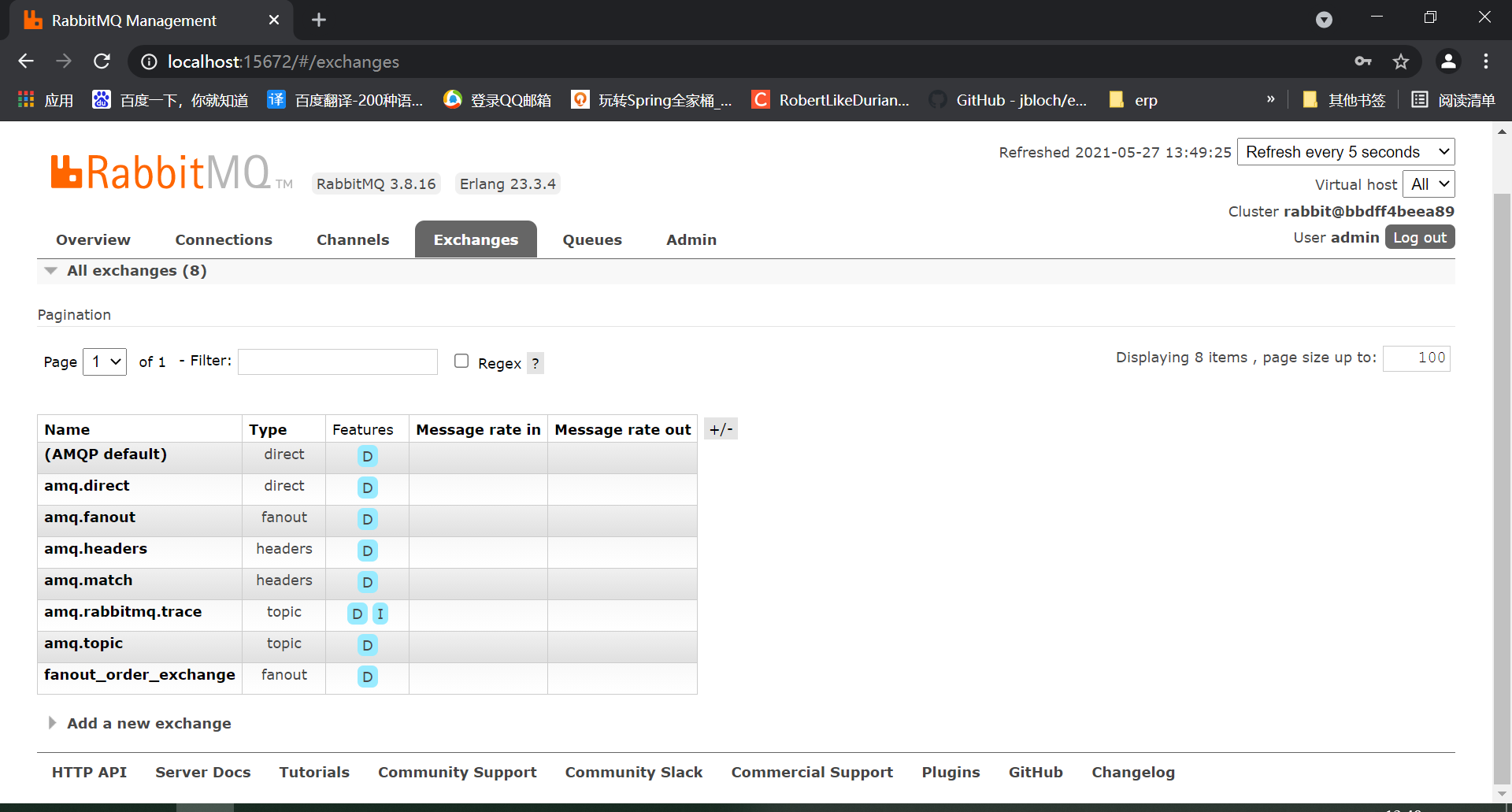Open the QQ mailbox bookmark

pos(498,100)
